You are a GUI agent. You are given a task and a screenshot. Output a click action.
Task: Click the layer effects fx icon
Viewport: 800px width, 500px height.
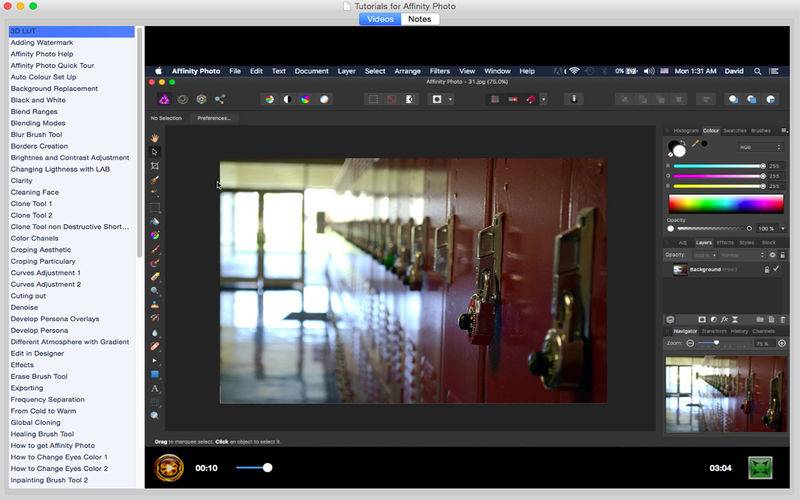click(x=724, y=319)
